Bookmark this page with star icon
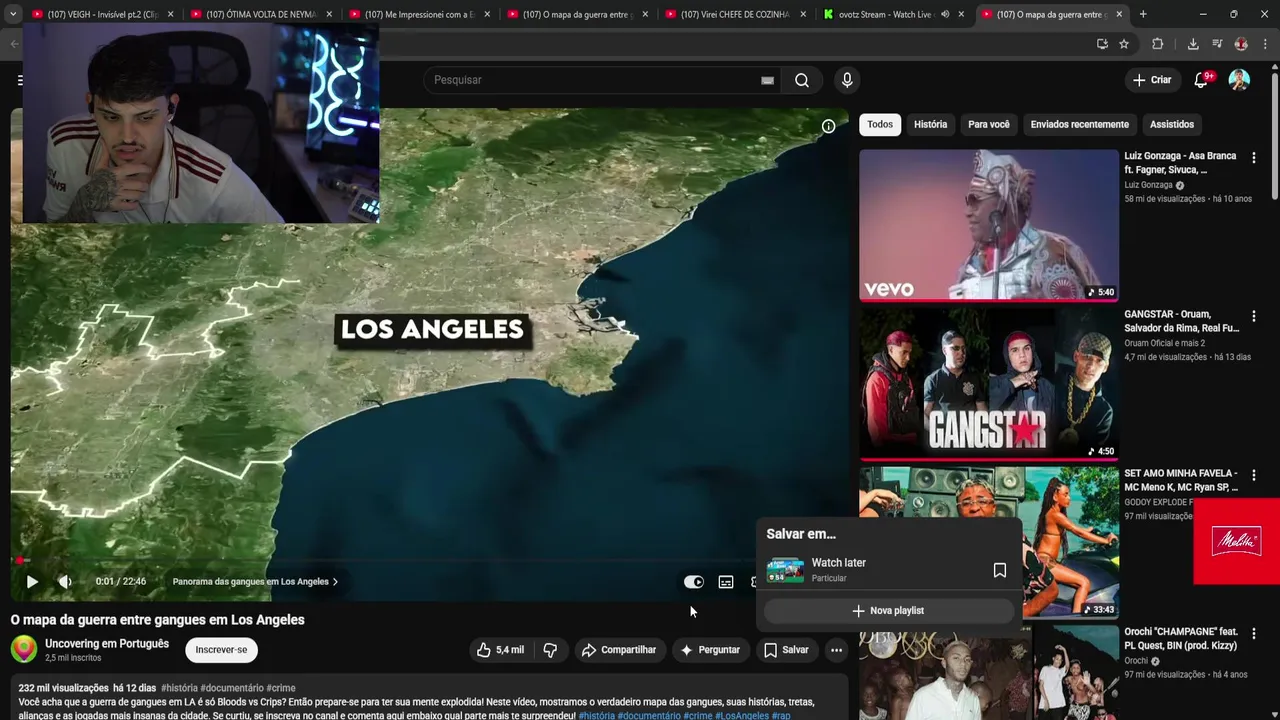The height and width of the screenshot is (720, 1280). [x=1124, y=44]
